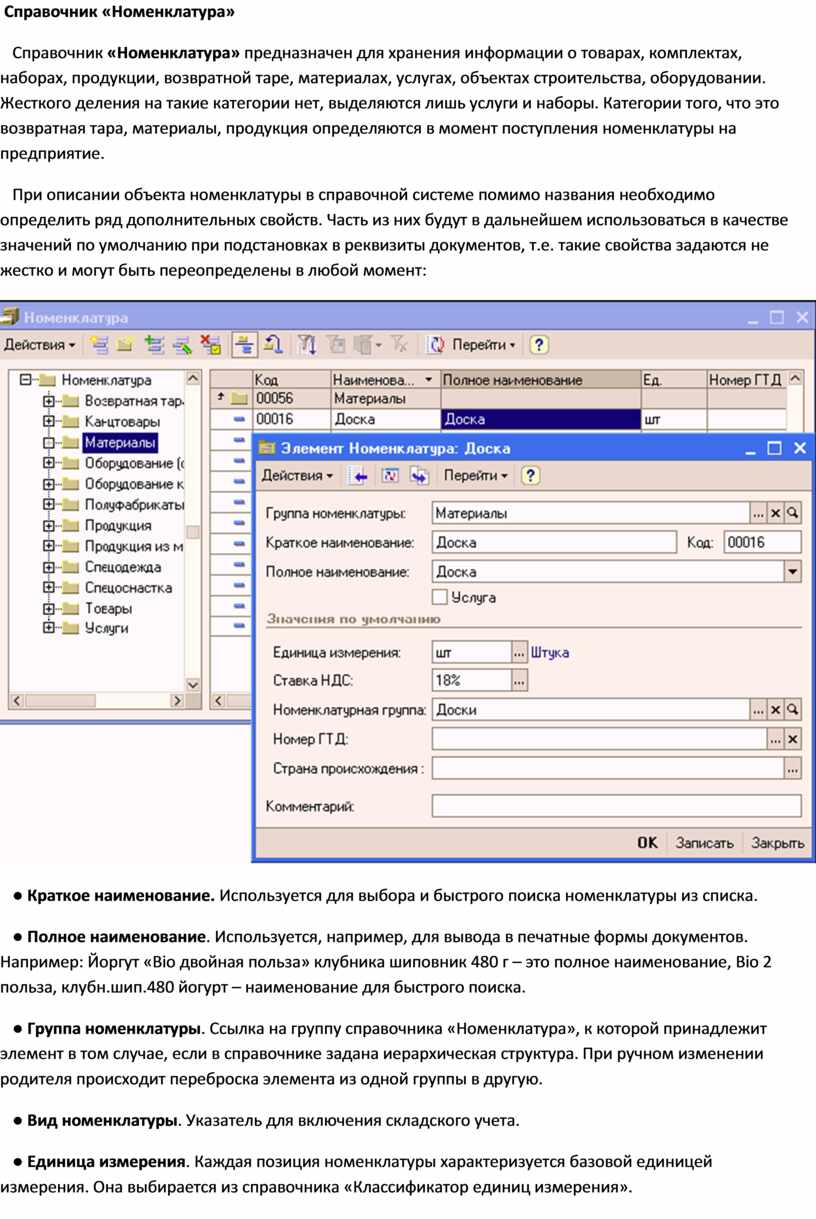Expand the Возвратная тара tree folder
Viewport: 816px width, 1219px height.
pyautogui.click(x=49, y=401)
